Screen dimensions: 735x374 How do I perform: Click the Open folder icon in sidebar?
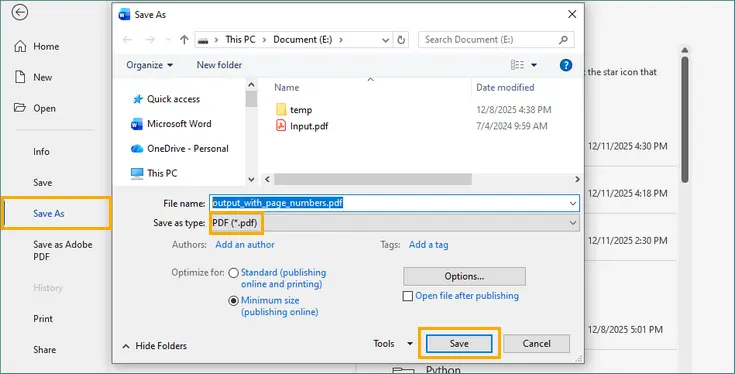click(x=20, y=108)
